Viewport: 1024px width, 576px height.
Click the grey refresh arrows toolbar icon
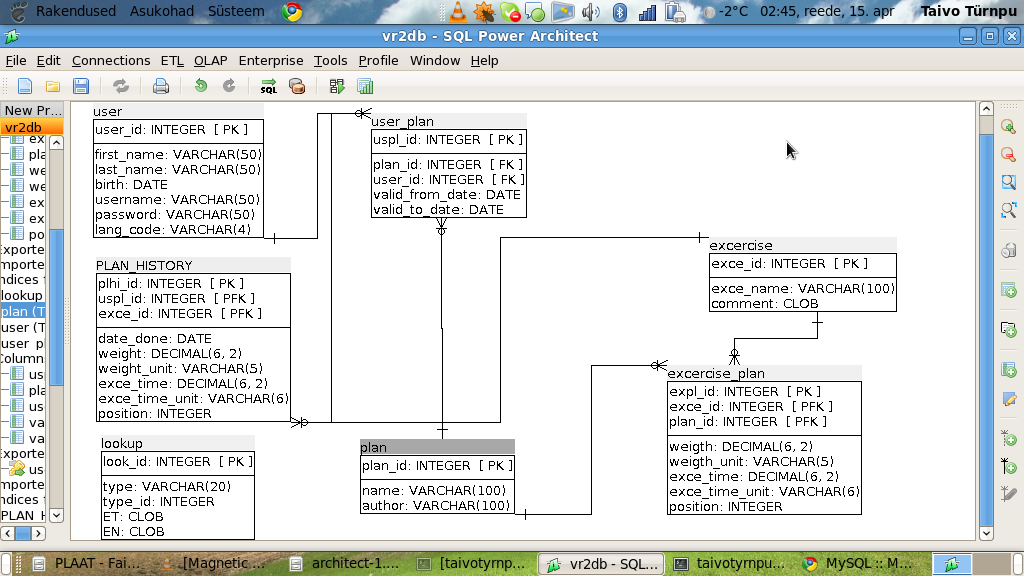pos(121,86)
